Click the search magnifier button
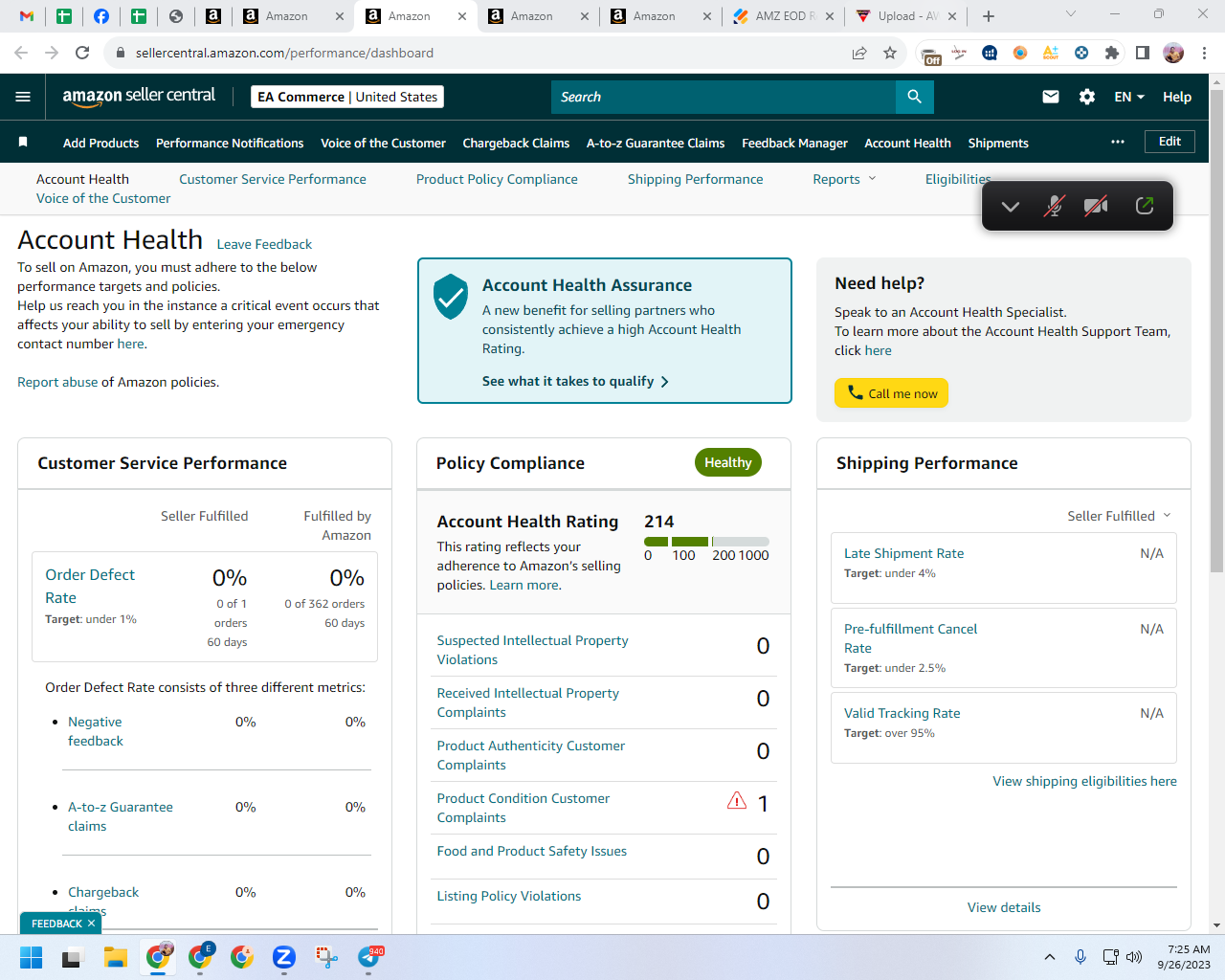Screen dimensions: 1225x980 pyautogui.click(x=915, y=97)
